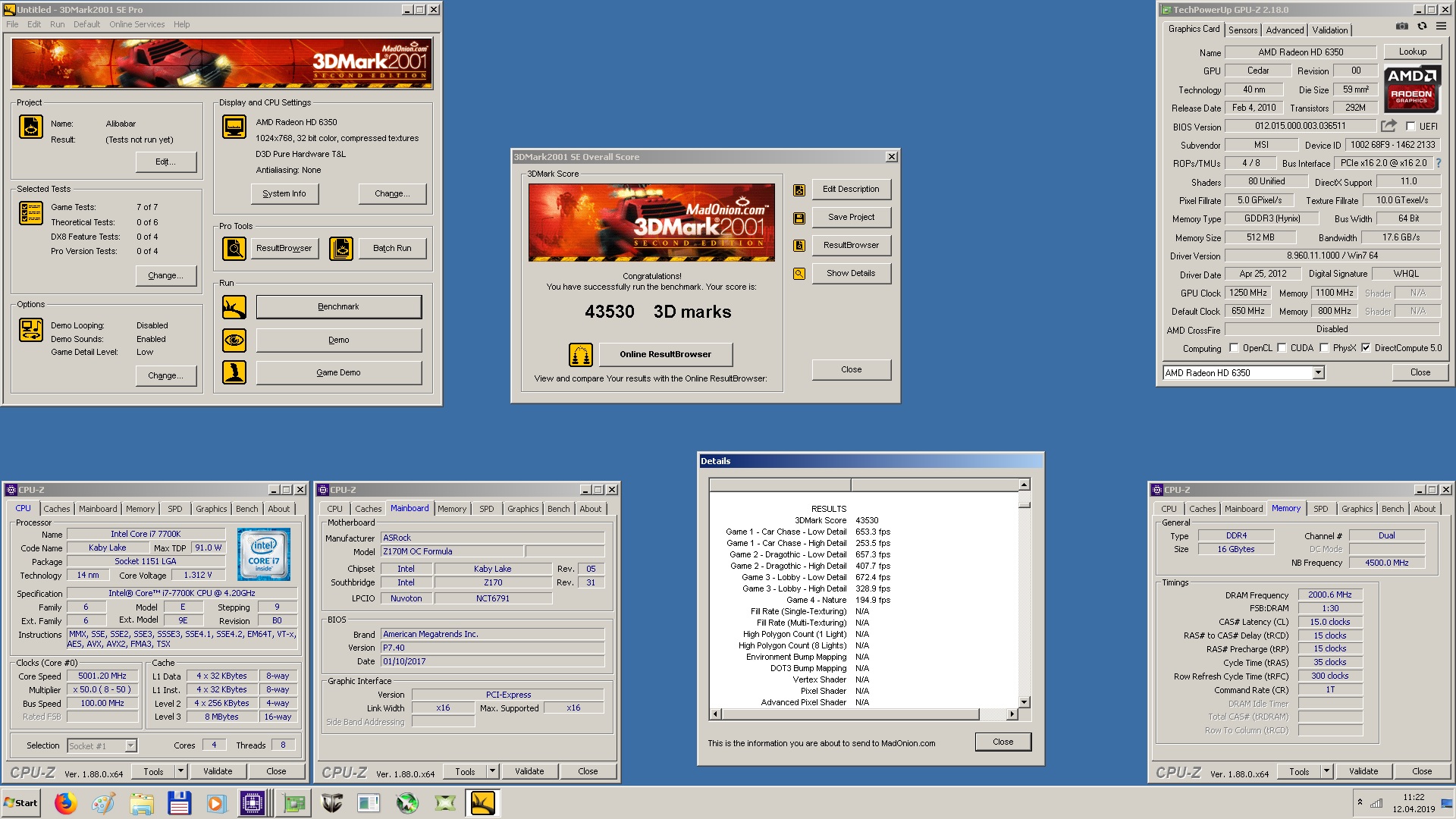
Task: Click horizontal scrollbar right arrow in Details
Action: tap(1012, 714)
